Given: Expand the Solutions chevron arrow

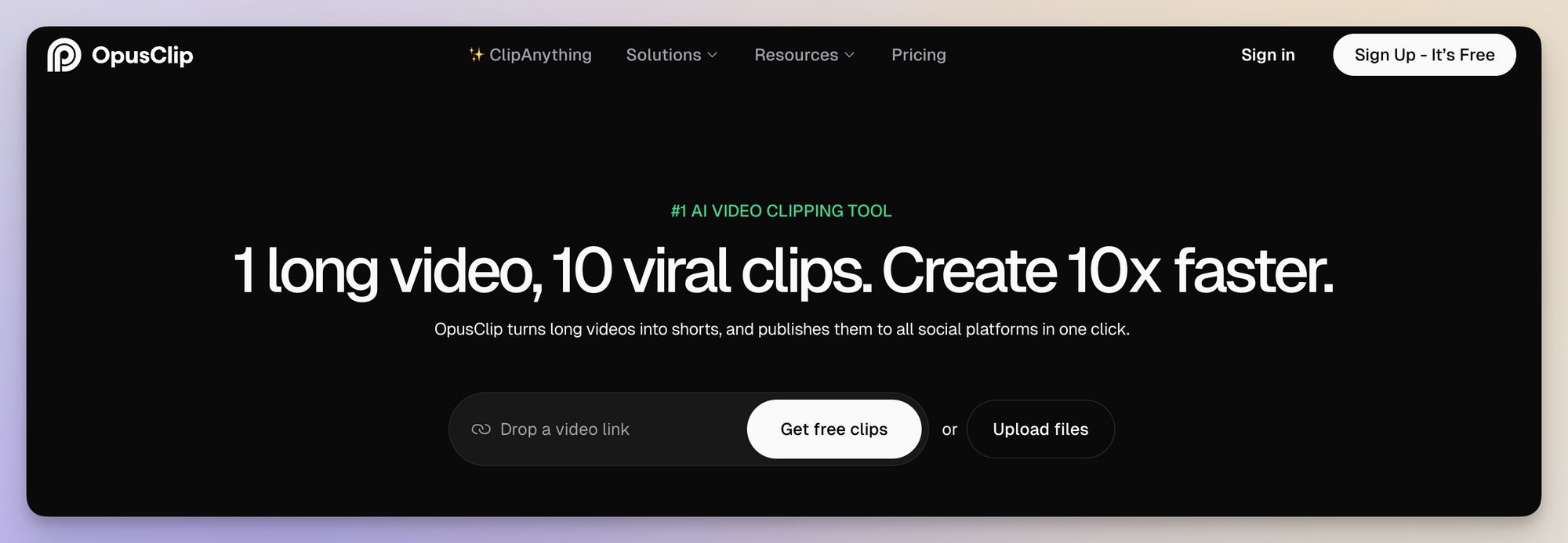Looking at the screenshot, I should point(712,55).
